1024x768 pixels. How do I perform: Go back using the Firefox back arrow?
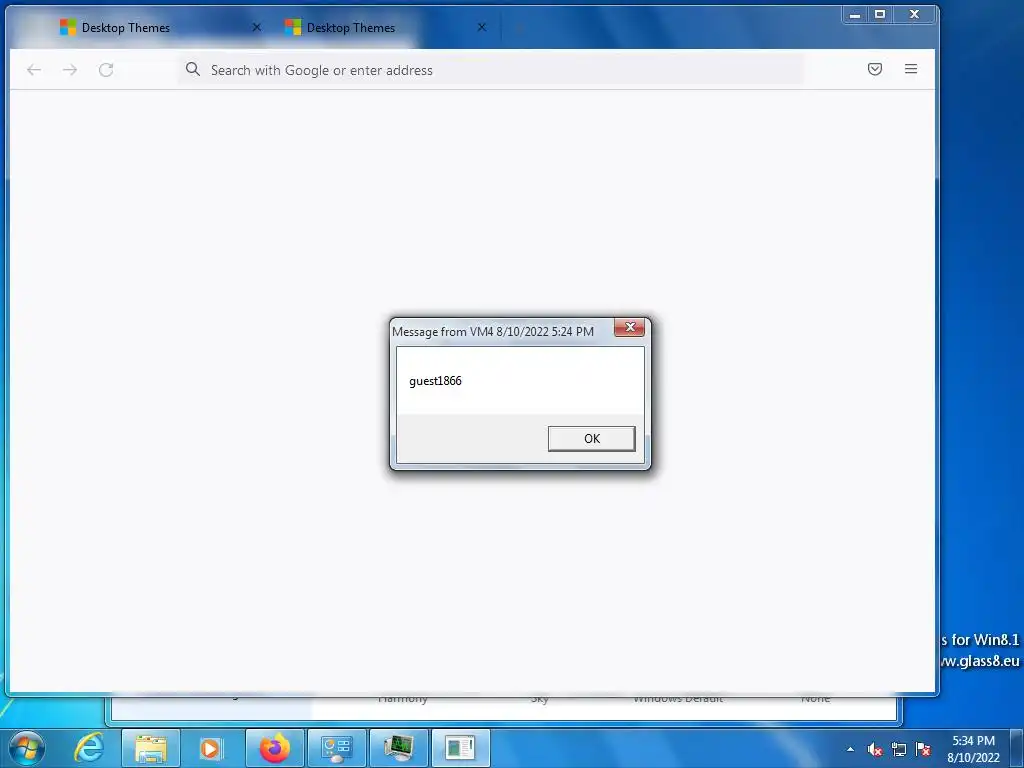[x=34, y=70]
